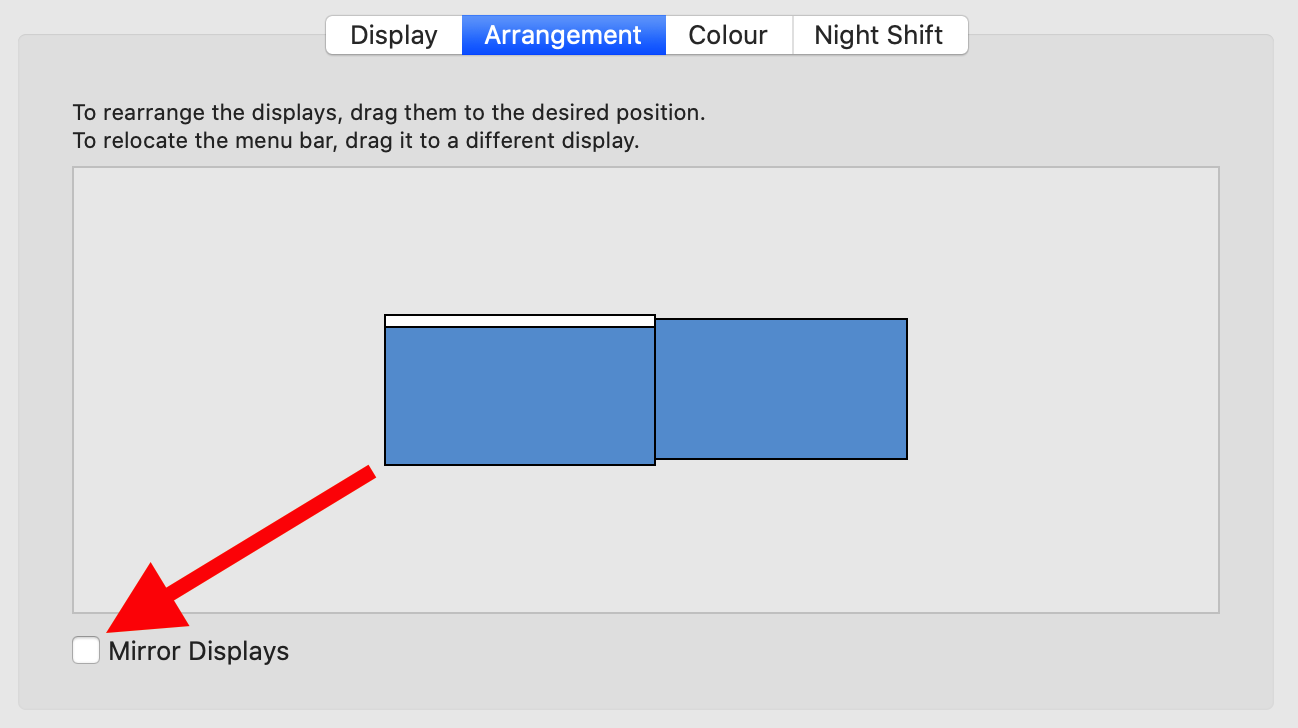
Task: Select the left display with the menu bar
Action: [x=520, y=396]
